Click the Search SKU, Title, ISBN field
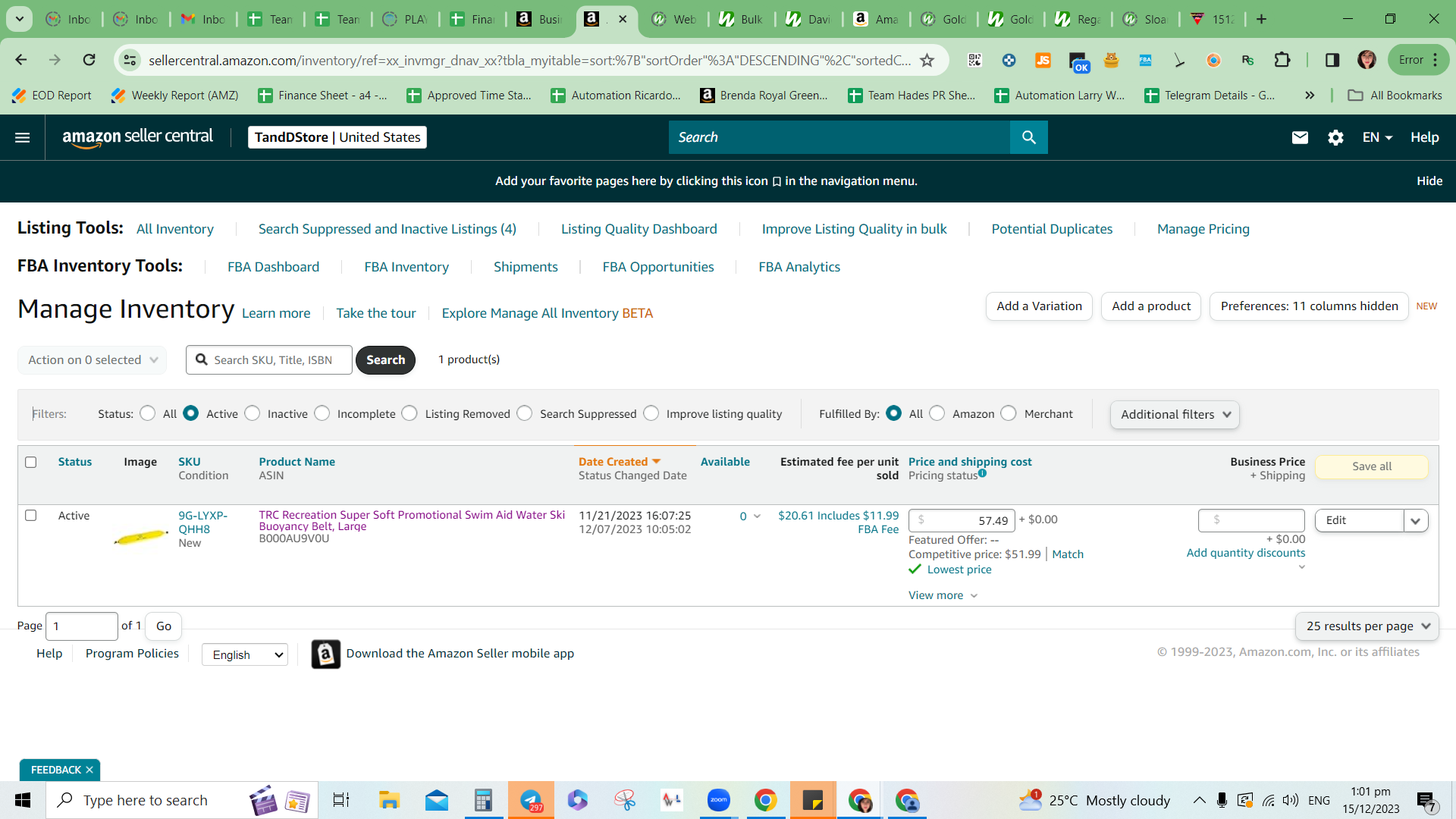The height and width of the screenshot is (819, 1456). pos(269,359)
